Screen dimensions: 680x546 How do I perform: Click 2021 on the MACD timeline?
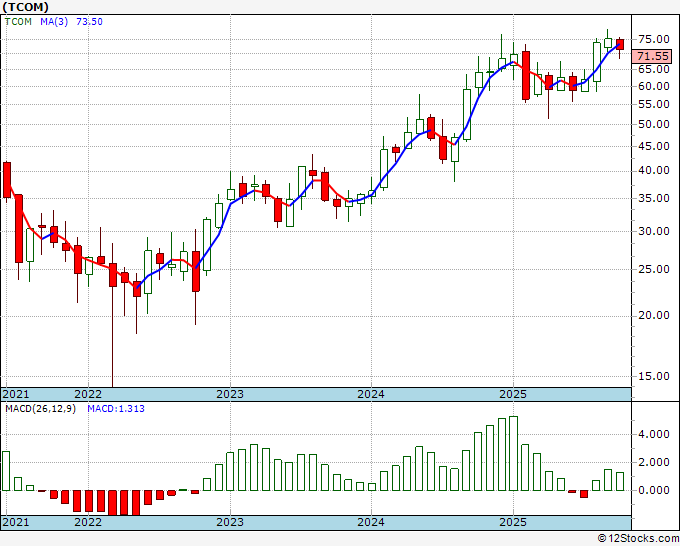click(x=16, y=522)
